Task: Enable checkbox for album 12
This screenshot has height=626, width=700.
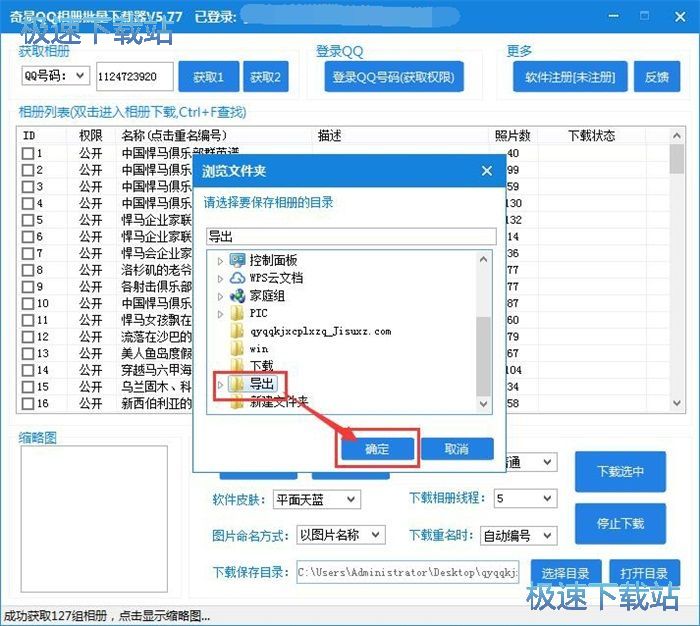Action: point(28,337)
